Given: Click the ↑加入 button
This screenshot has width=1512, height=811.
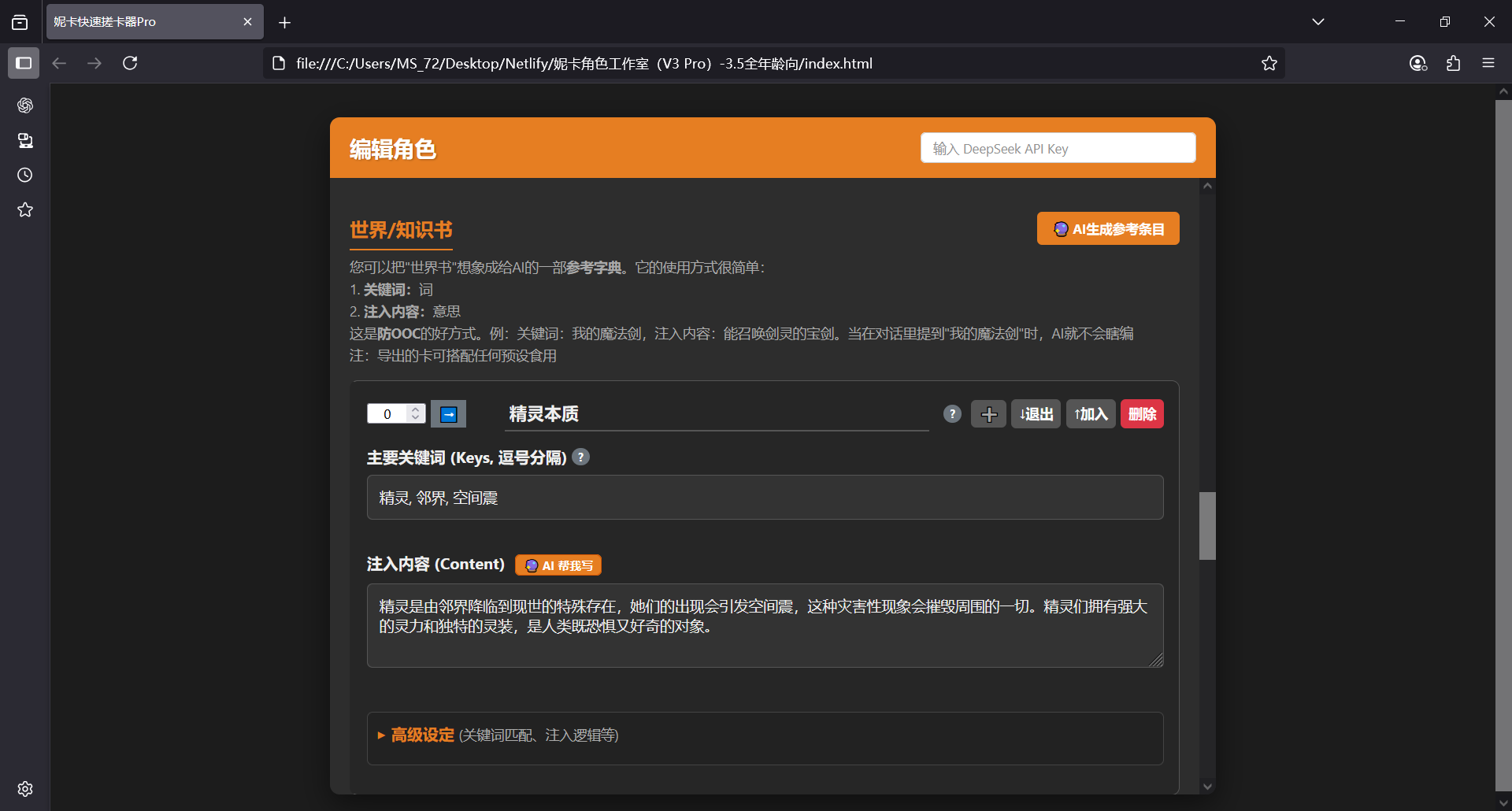Looking at the screenshot, I should tap(1091, 414).
